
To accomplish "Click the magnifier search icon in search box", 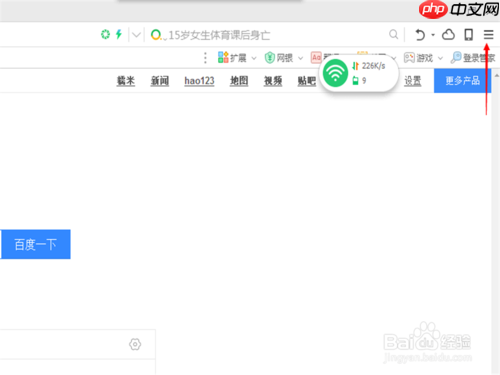I will pyautogui.click(x=394, y=34).
